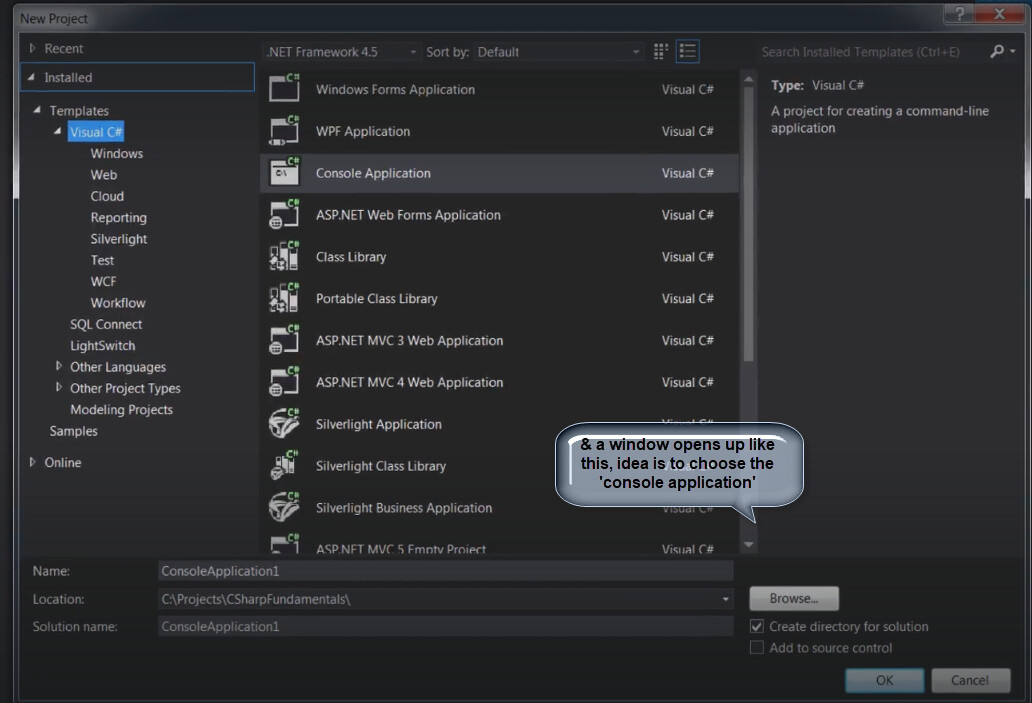Collapse the Visual C# tree node arrow
Image resolution: width=1032 pixels, height=703 pixels.
[58, 131]
